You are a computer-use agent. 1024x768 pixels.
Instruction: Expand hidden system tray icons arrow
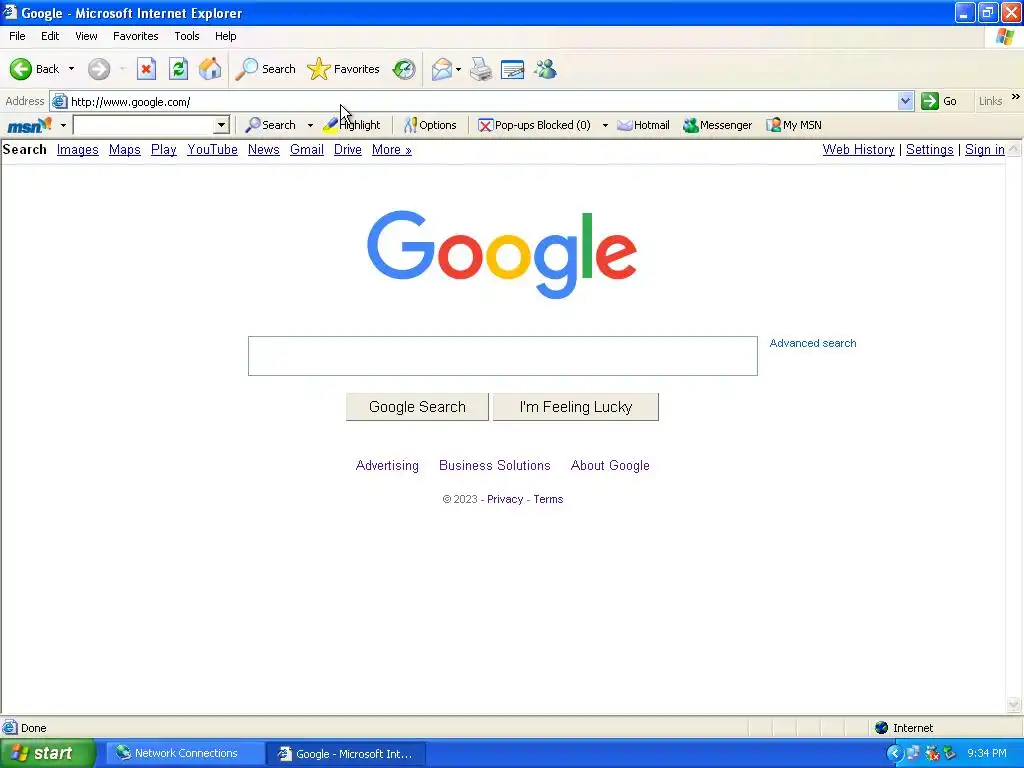coord(894,754)
